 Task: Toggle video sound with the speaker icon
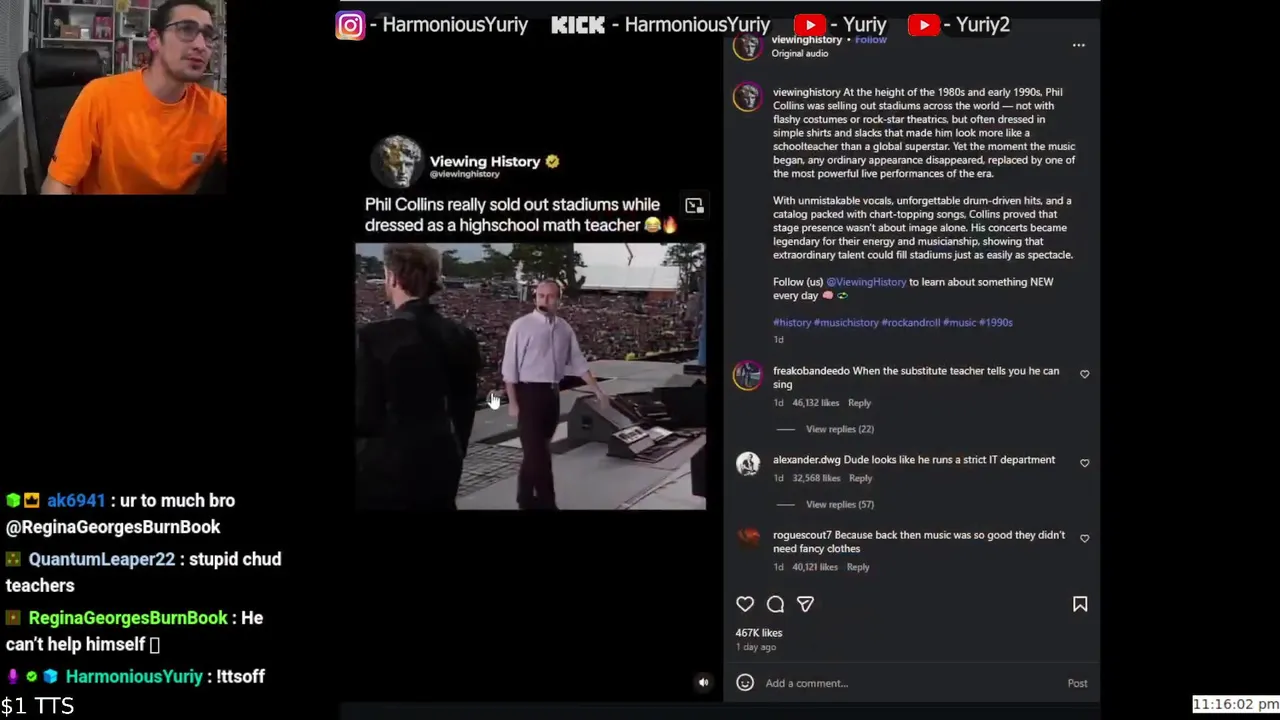[x=703, y=683]
